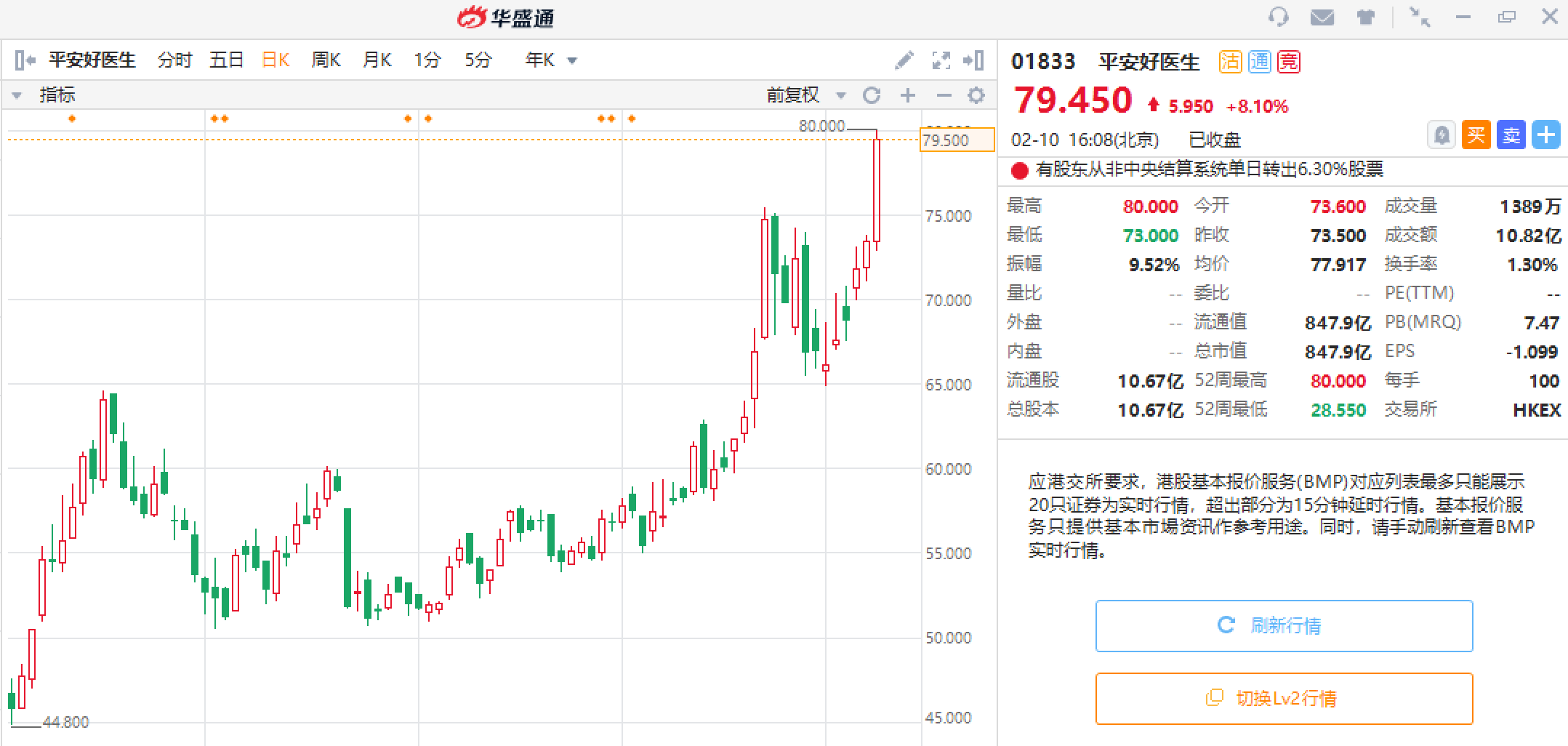1568x746 pixels.
Task: Click the 昨收 value 73.500
Action: coord(1338,236)
